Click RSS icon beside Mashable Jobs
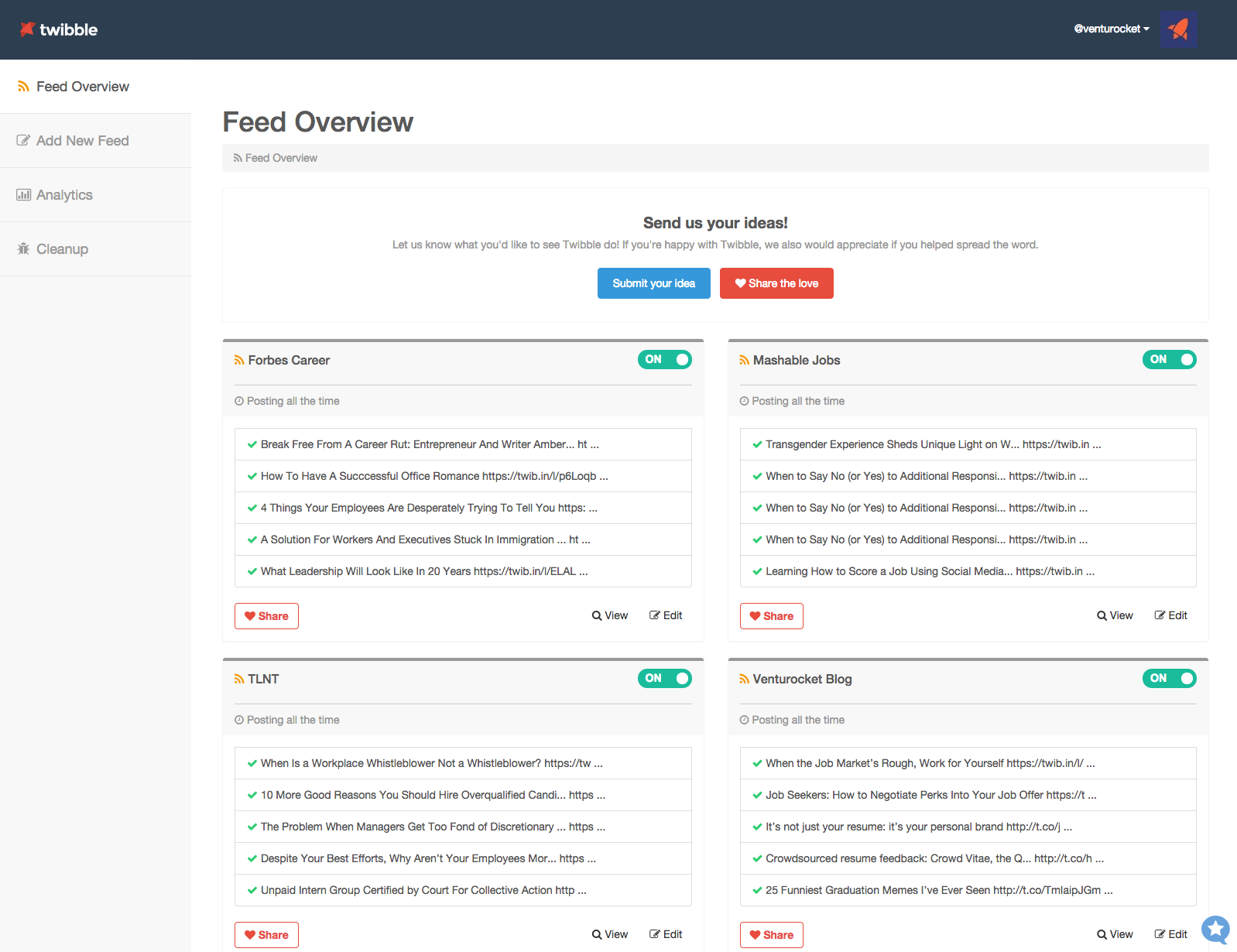The image size is (1237, 952). (744, 361)
